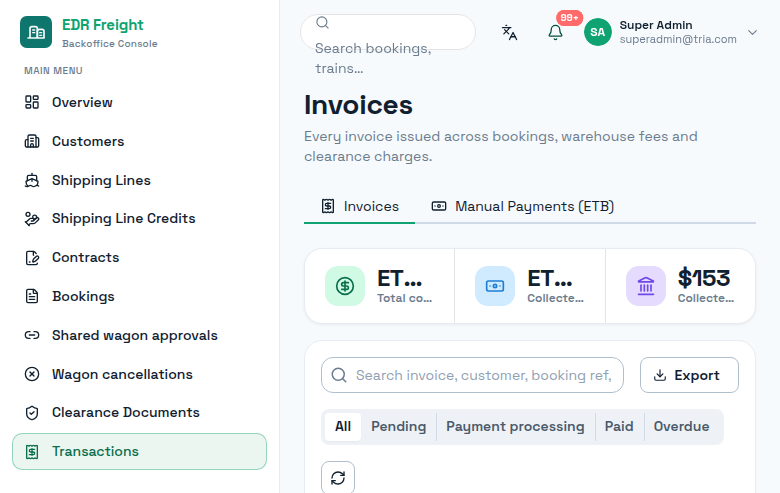The height and width of the screenshot is (493, 780).
Task: Click the Clearance Documents shield icon
Action: pos(32,412)
